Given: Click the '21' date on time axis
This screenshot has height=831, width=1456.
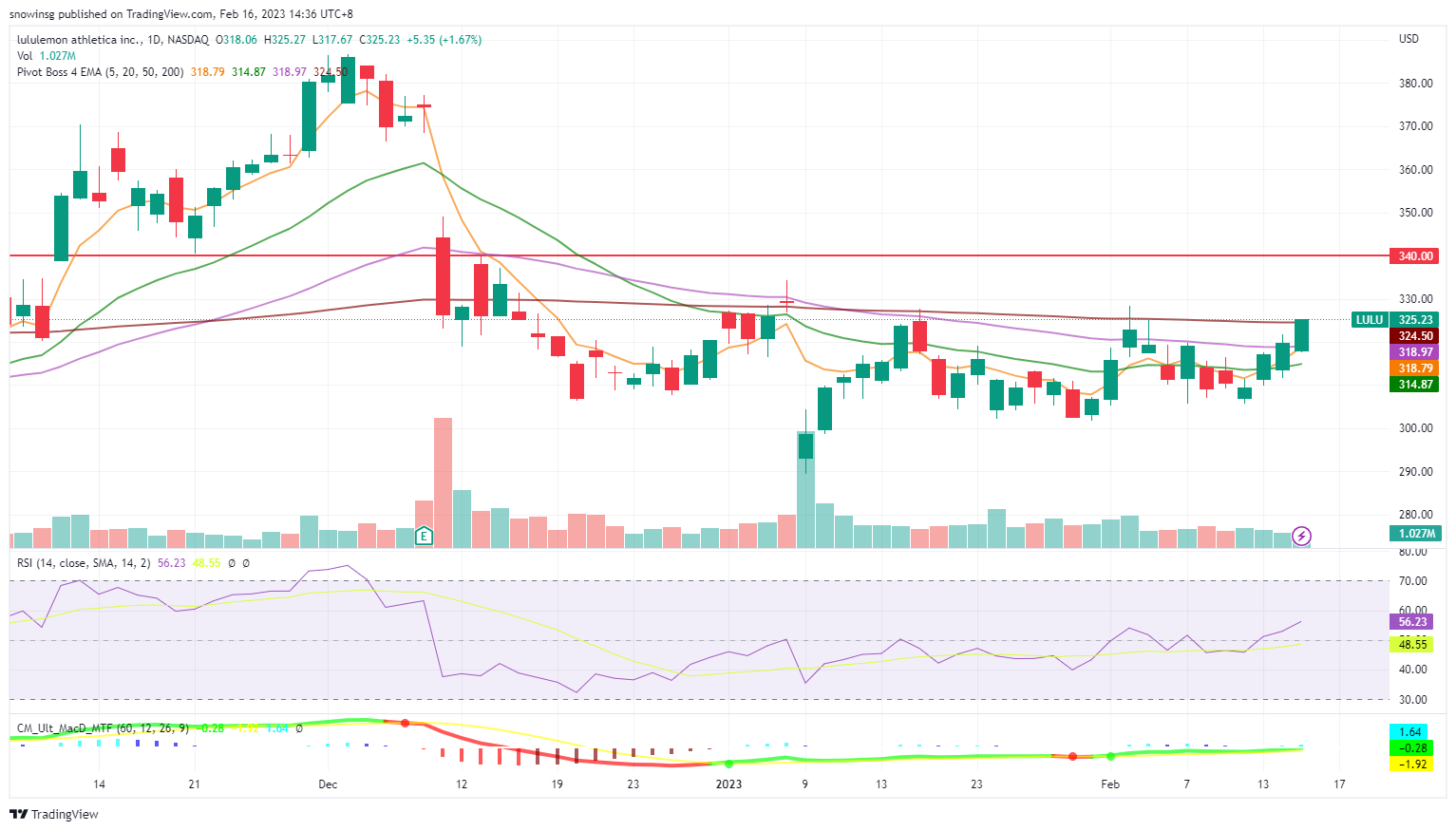Looking at the screenshot, I should coord(195,784).
